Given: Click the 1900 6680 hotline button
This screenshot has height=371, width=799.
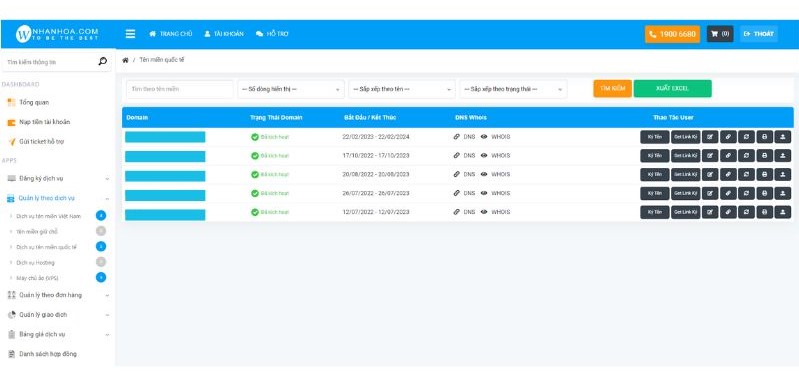Looking at the screenshot, I should 673,34.
